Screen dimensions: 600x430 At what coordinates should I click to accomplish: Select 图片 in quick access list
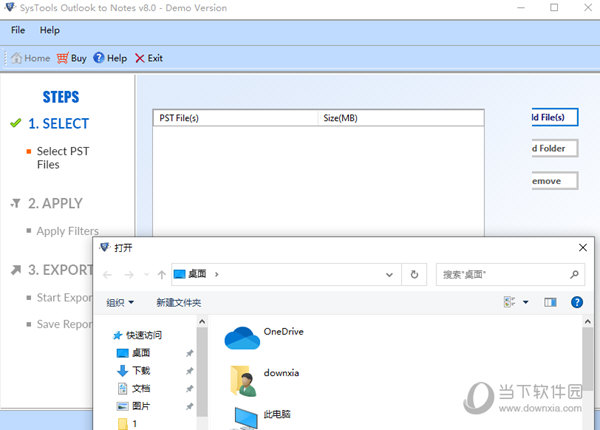pyautogui.click(x=133, y=406)
